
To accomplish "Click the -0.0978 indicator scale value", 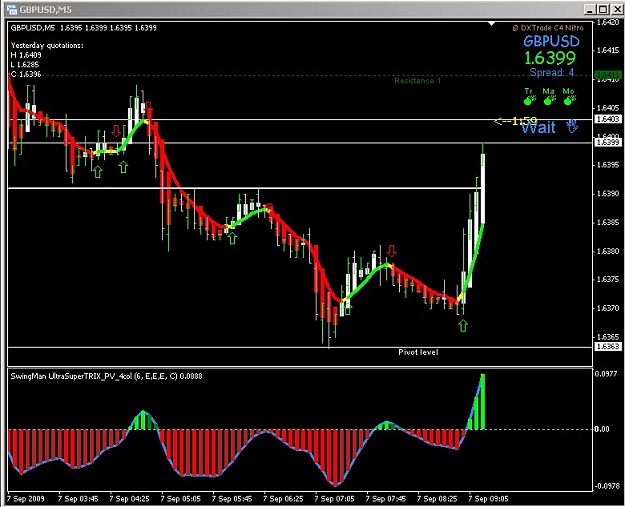I will (607, 486).
